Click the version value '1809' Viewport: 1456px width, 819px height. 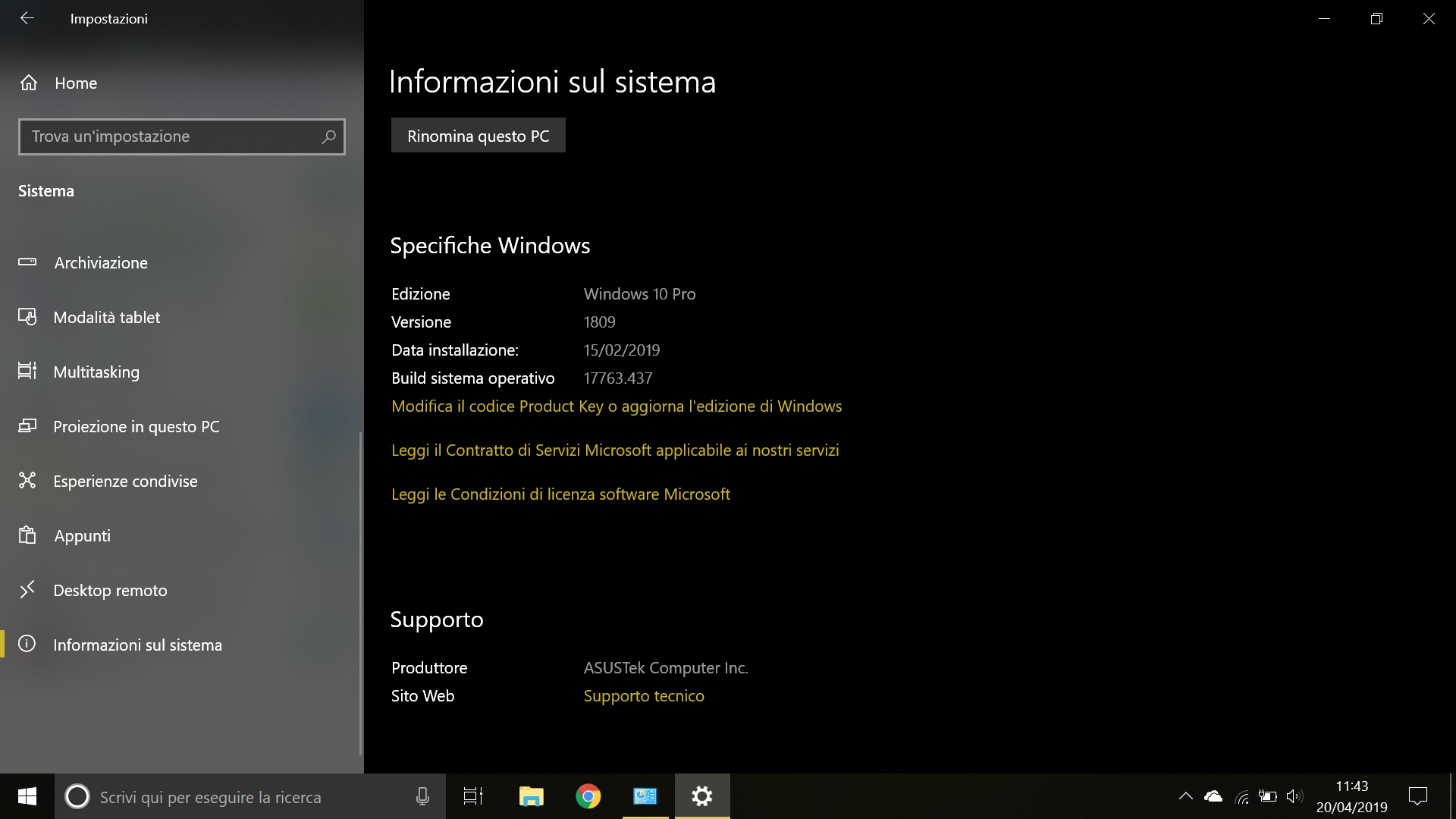(x=599, y=322)
